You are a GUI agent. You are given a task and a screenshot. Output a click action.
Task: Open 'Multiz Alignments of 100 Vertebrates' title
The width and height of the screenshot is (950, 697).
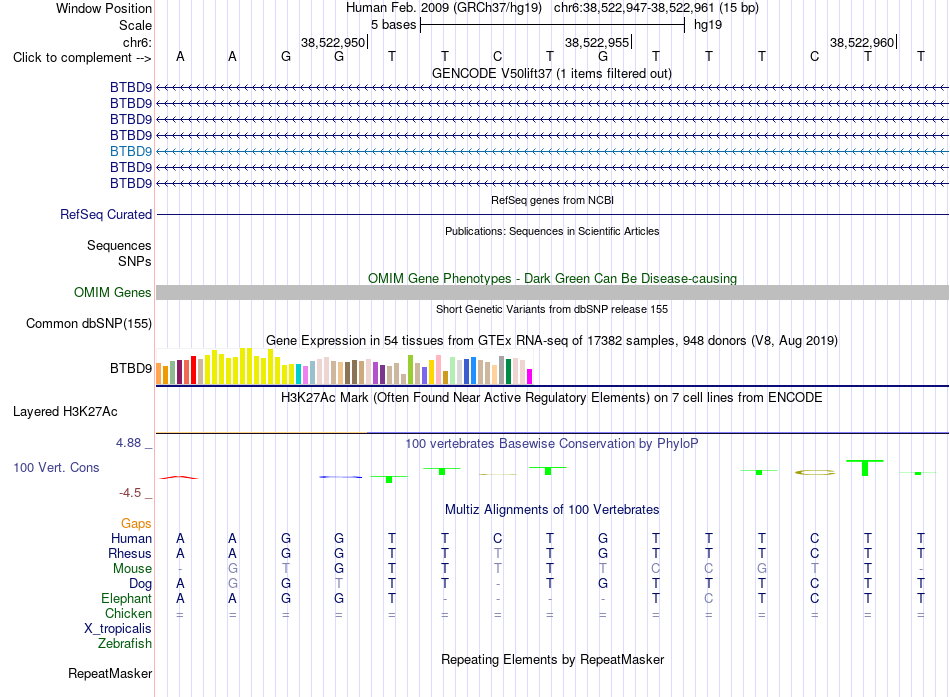click(x=552, y=510)
